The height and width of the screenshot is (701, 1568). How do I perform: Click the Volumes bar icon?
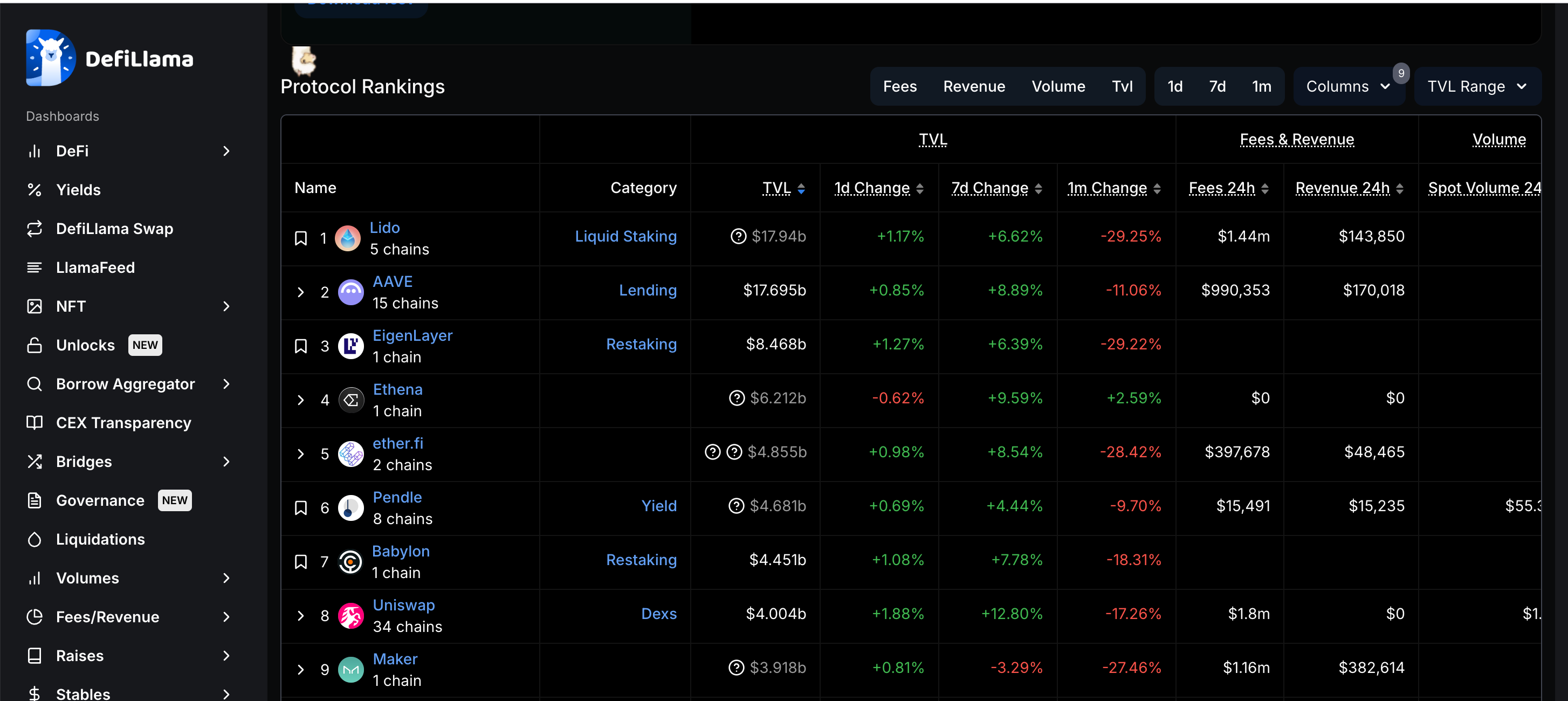(x=35, y=578)
